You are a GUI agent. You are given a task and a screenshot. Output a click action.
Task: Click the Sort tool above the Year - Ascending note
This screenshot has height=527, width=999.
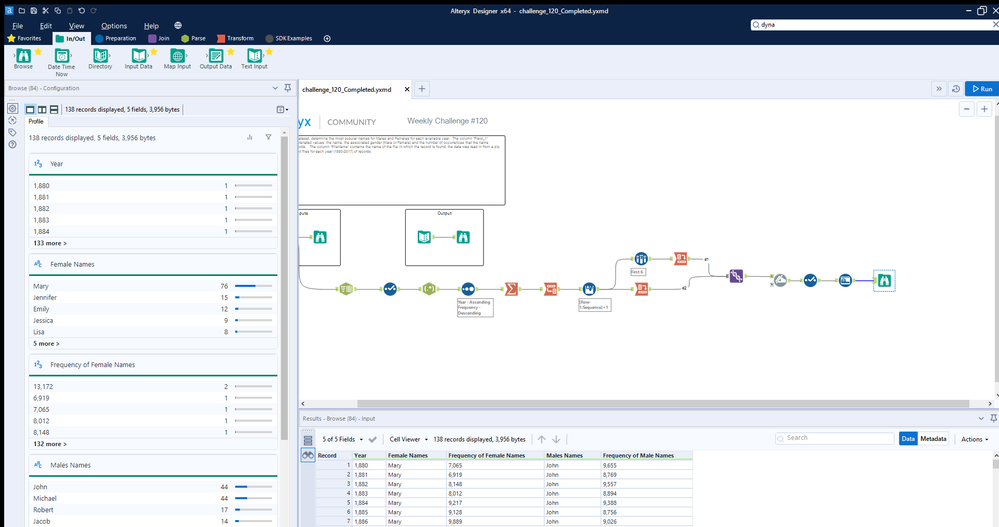coord(468,289)
